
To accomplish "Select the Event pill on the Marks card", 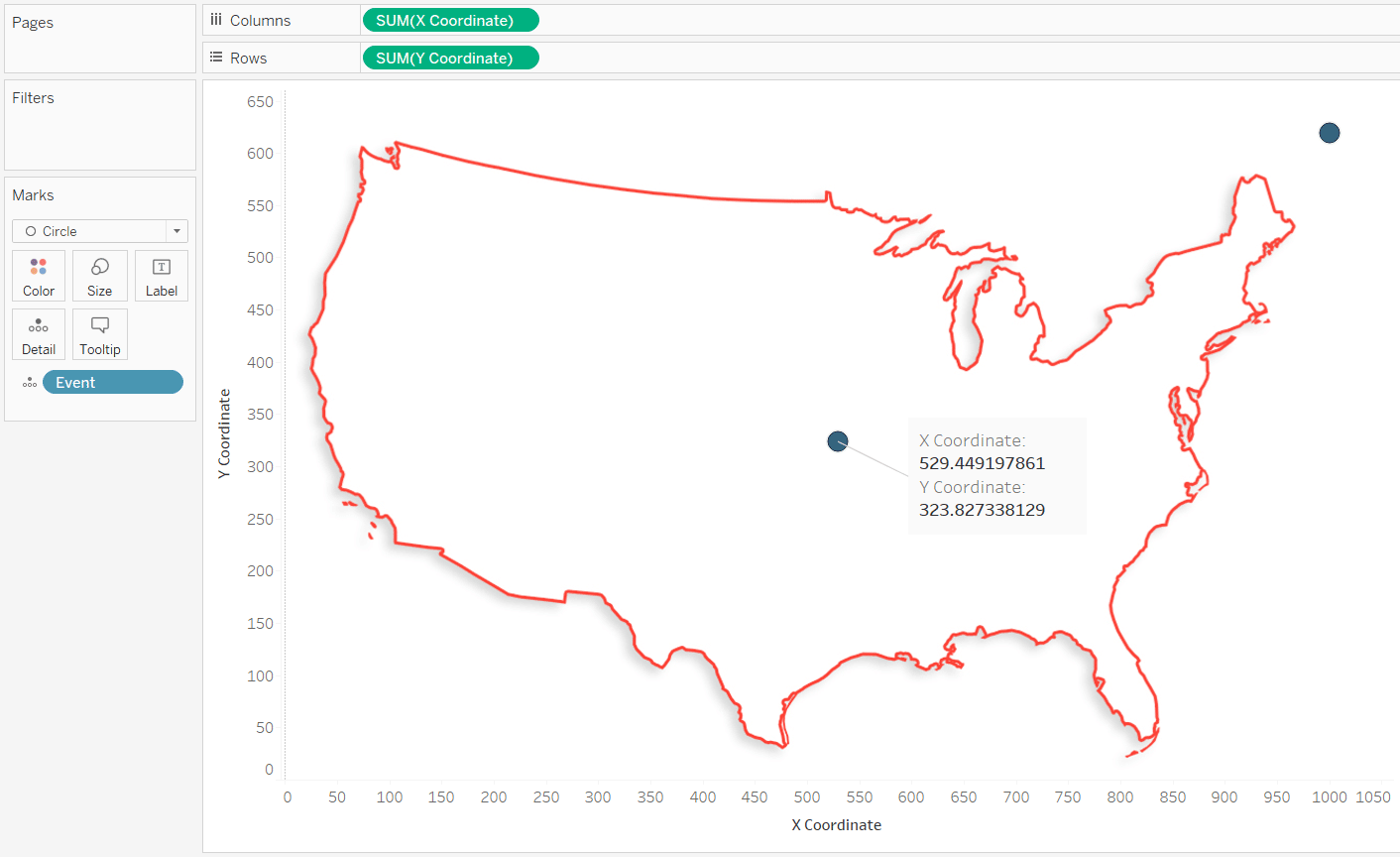I will pos(112,382).
